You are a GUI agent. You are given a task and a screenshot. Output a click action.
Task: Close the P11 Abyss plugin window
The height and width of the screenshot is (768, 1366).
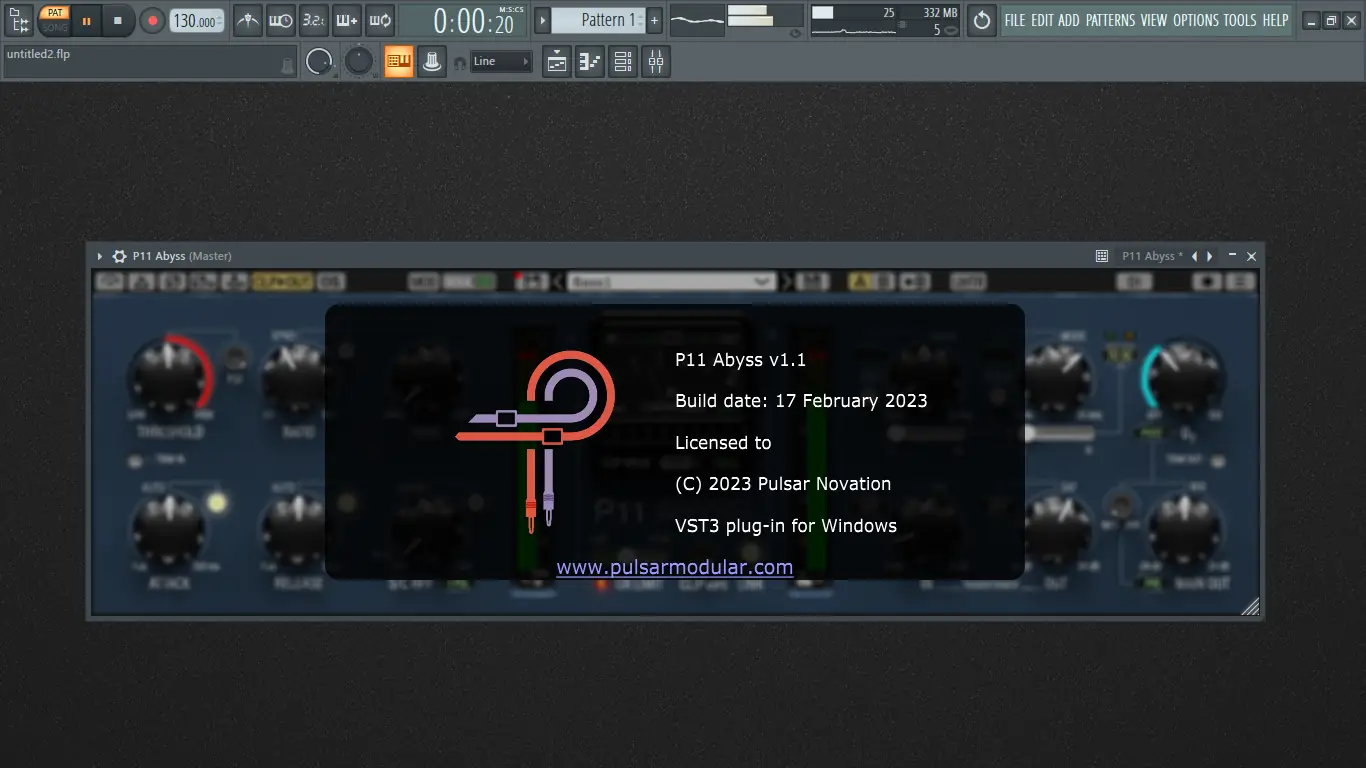(x=1251, y=257)
